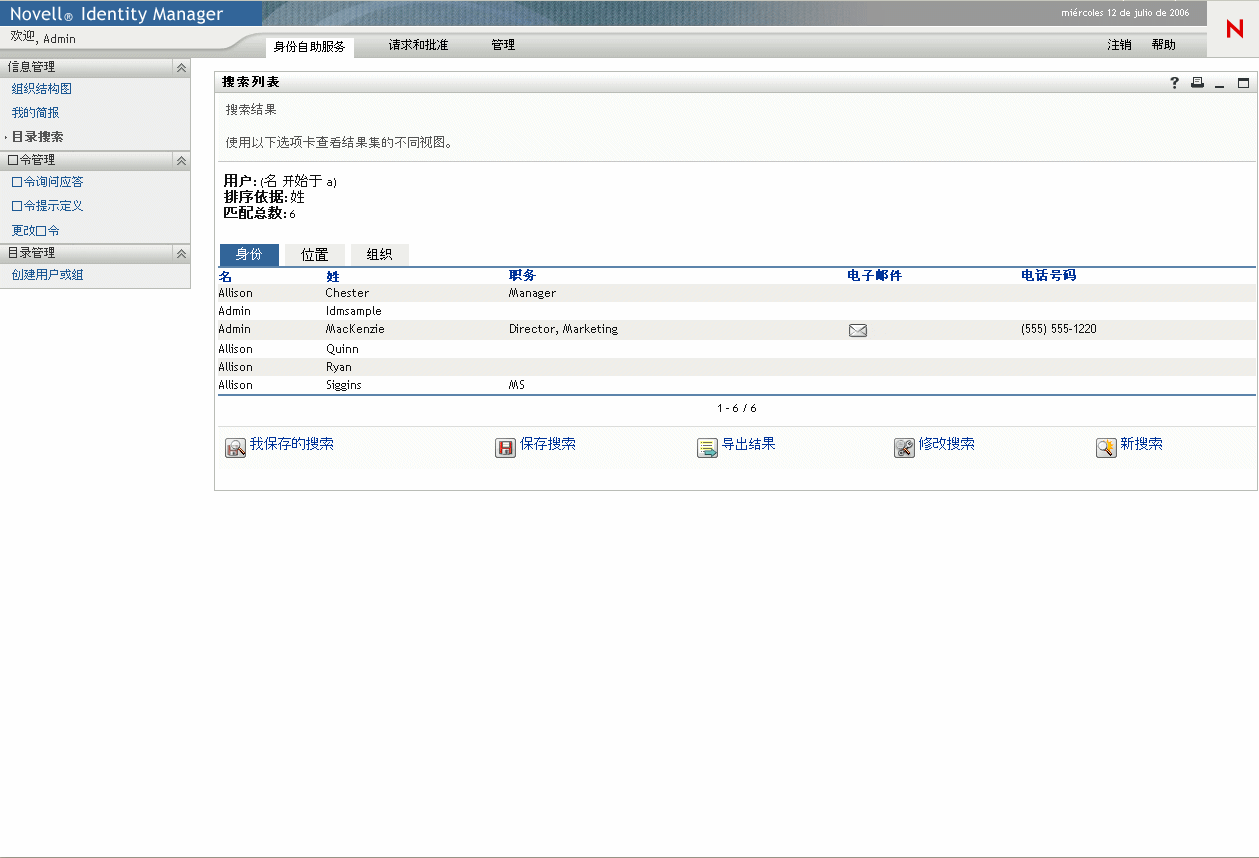
Task: Open help using the question mark icon
Action: coord(1173,83)
